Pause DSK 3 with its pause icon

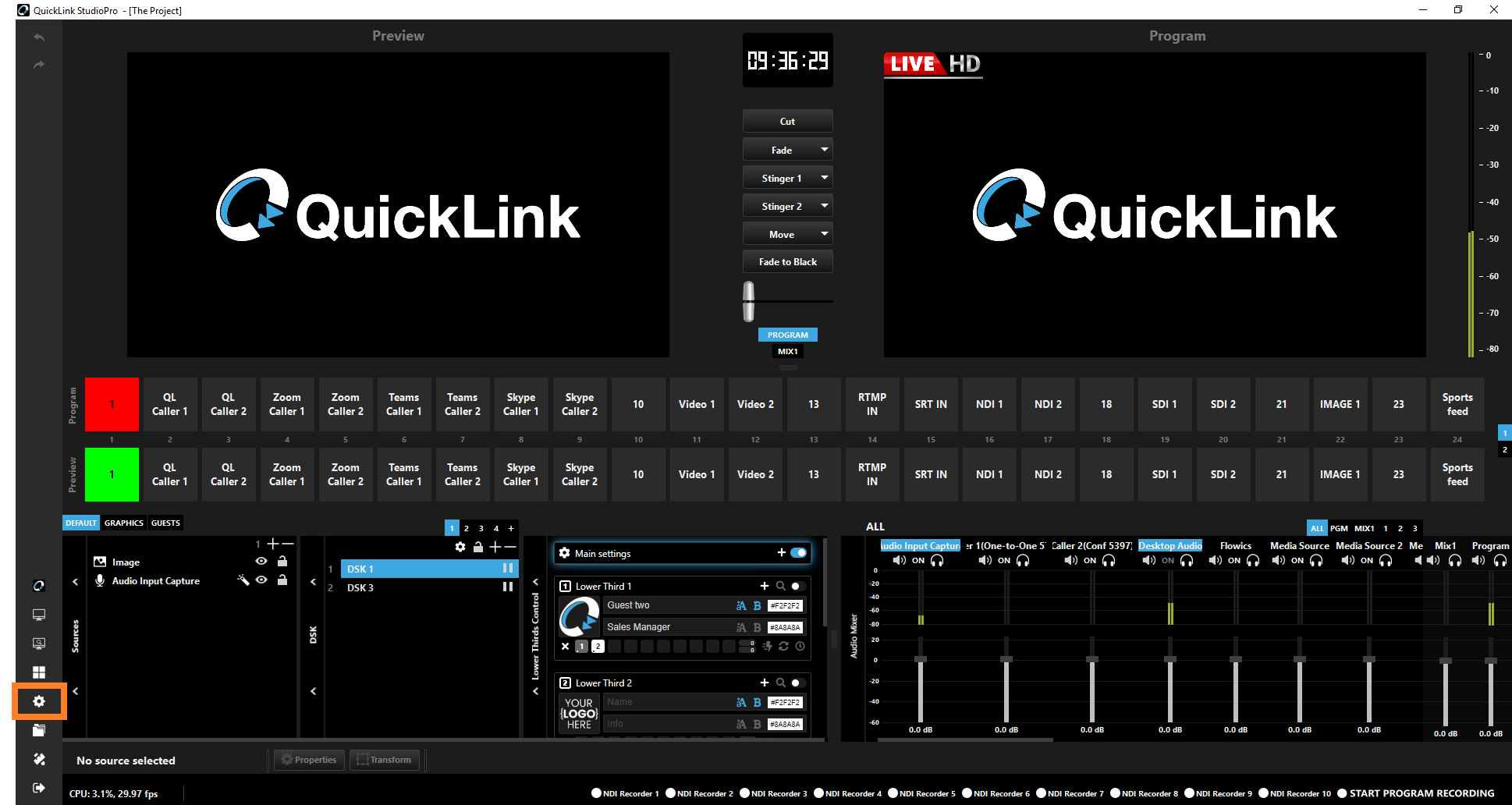click(x=508, y=587)
